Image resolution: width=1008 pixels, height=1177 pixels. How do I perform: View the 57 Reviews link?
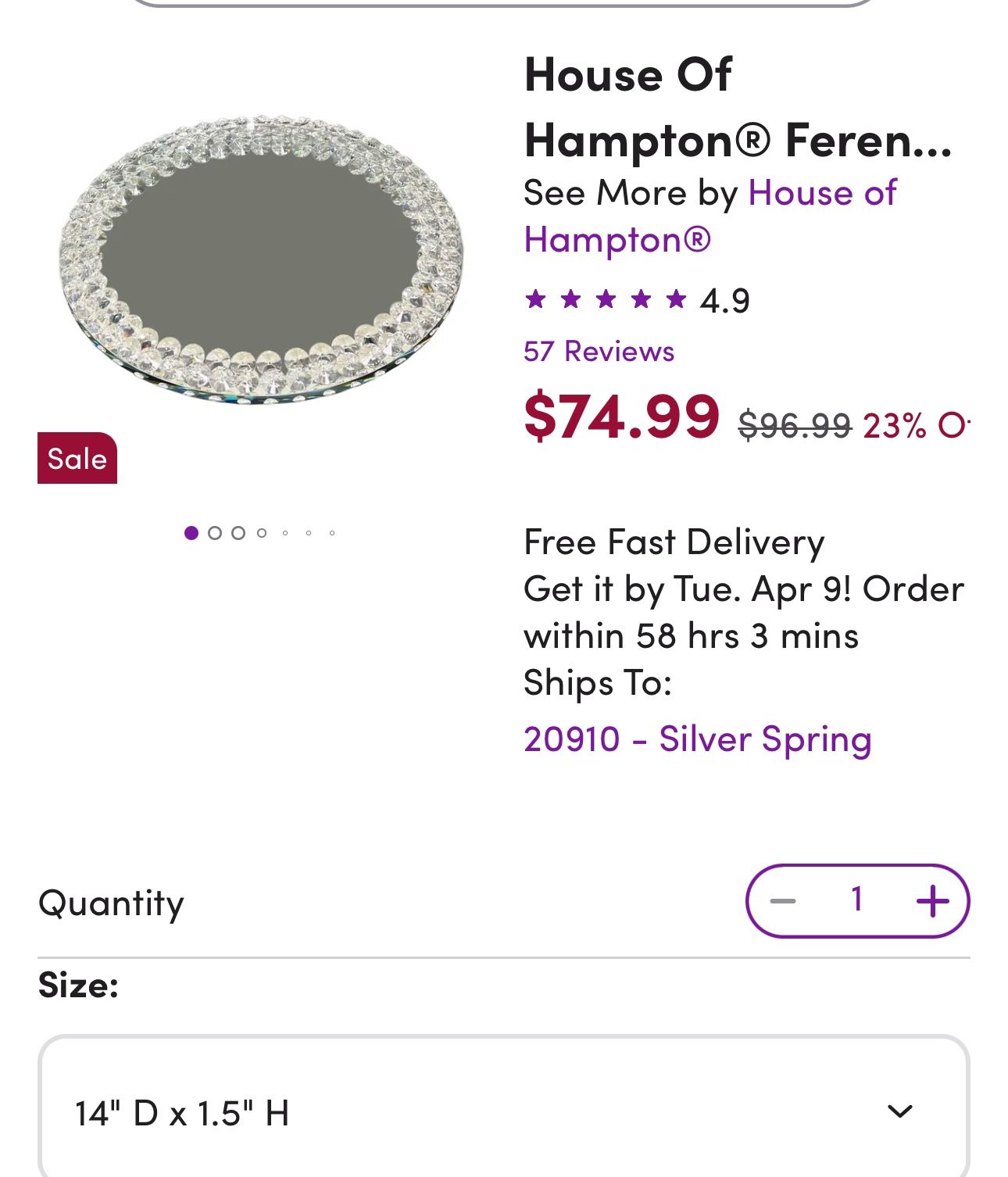(x=599, y=352)
